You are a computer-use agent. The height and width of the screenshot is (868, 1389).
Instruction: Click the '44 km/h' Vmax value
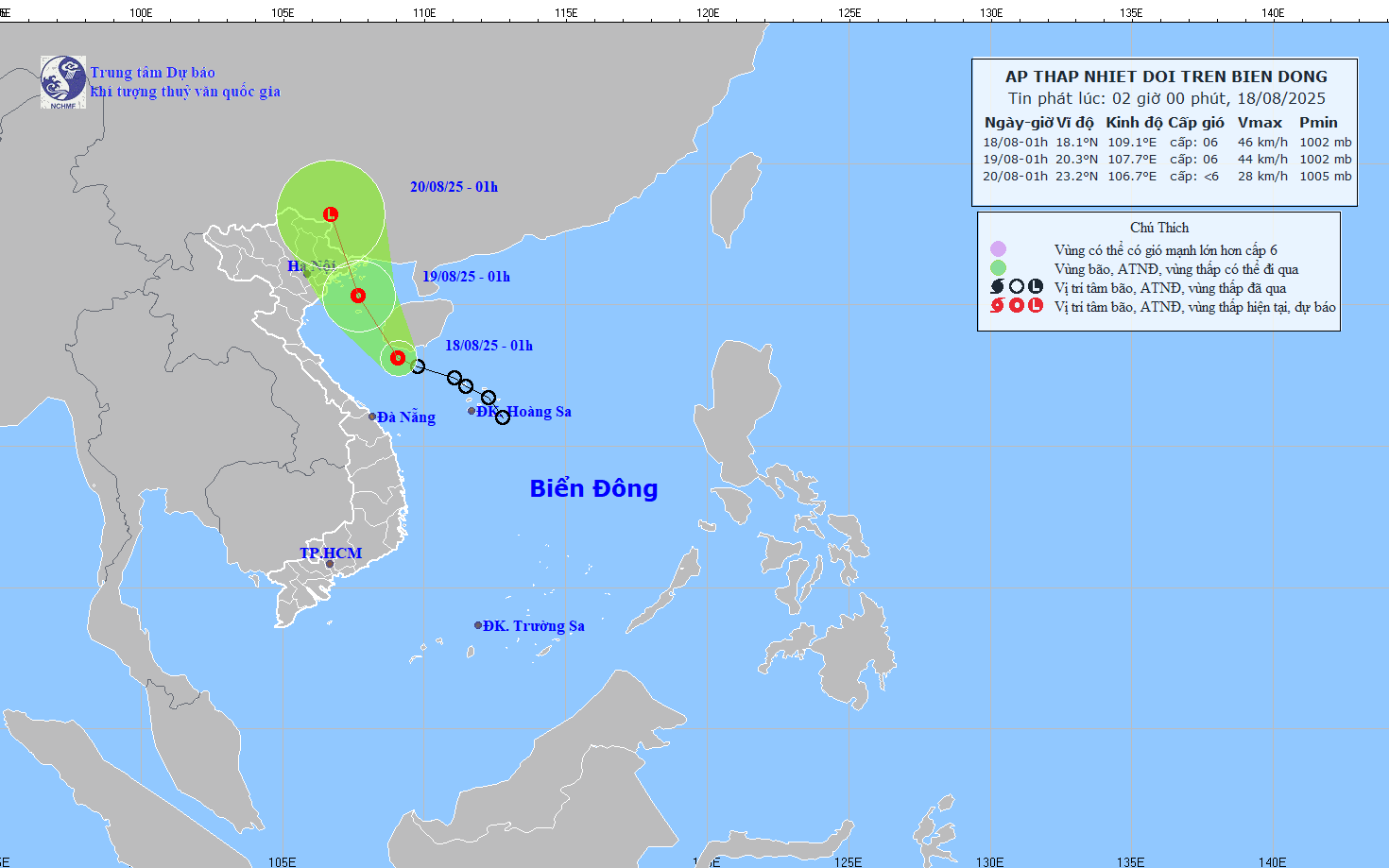coord(1262,160)
